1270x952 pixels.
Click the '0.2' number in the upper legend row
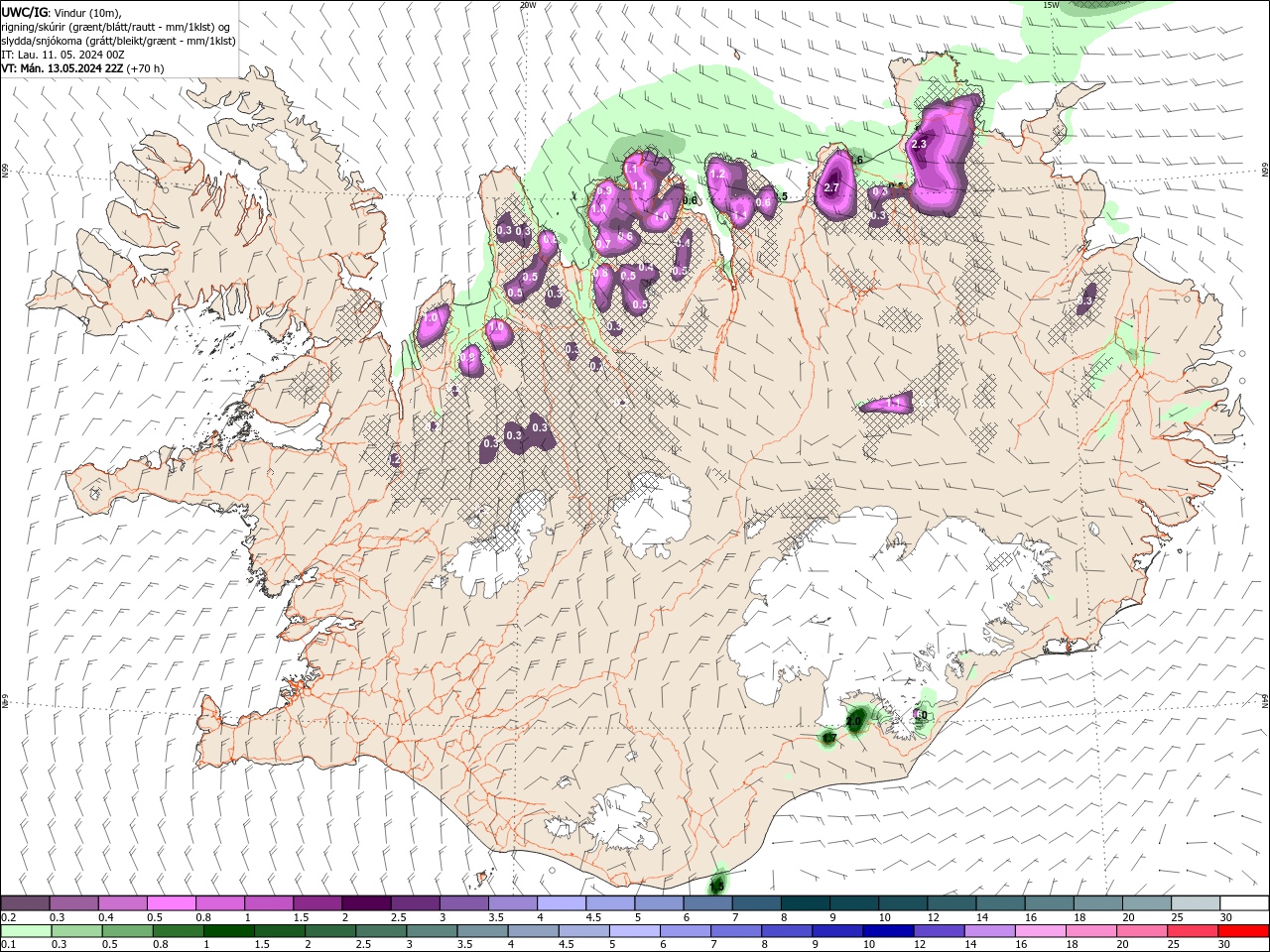(x=8, y=917)
